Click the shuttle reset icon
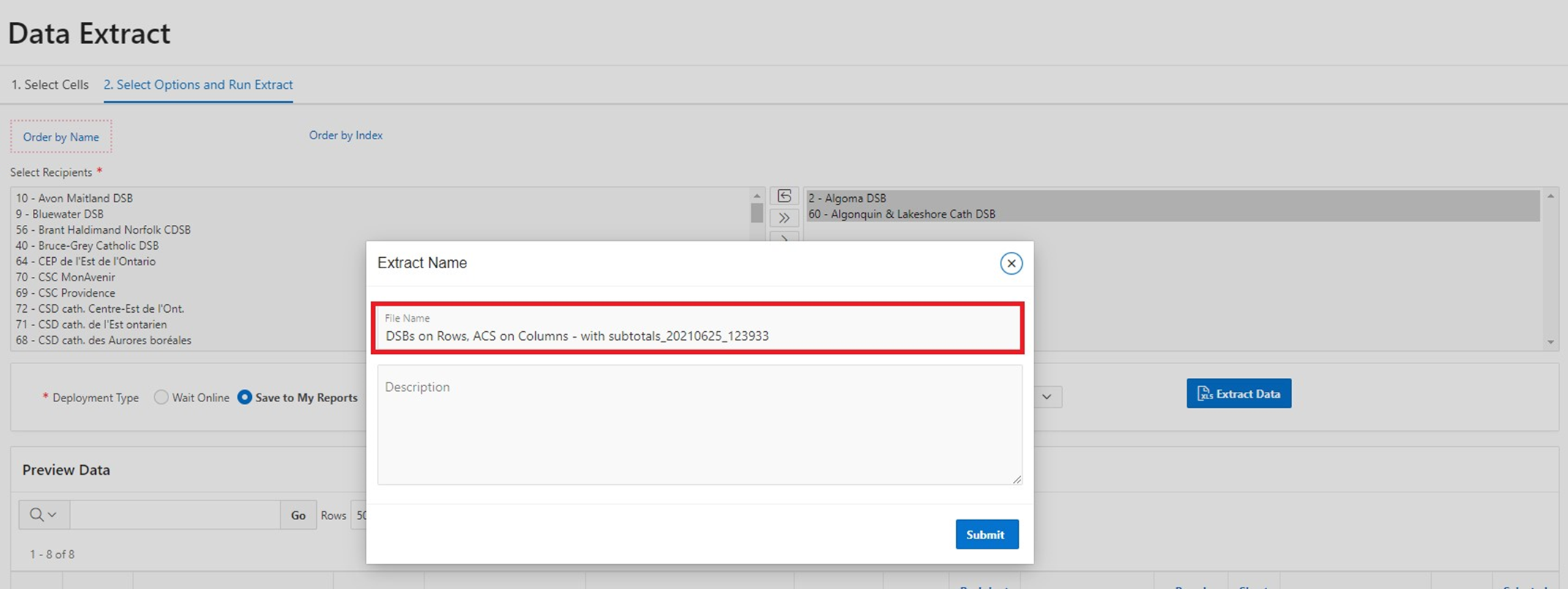 pyautogui.click(x=784, y=196)
